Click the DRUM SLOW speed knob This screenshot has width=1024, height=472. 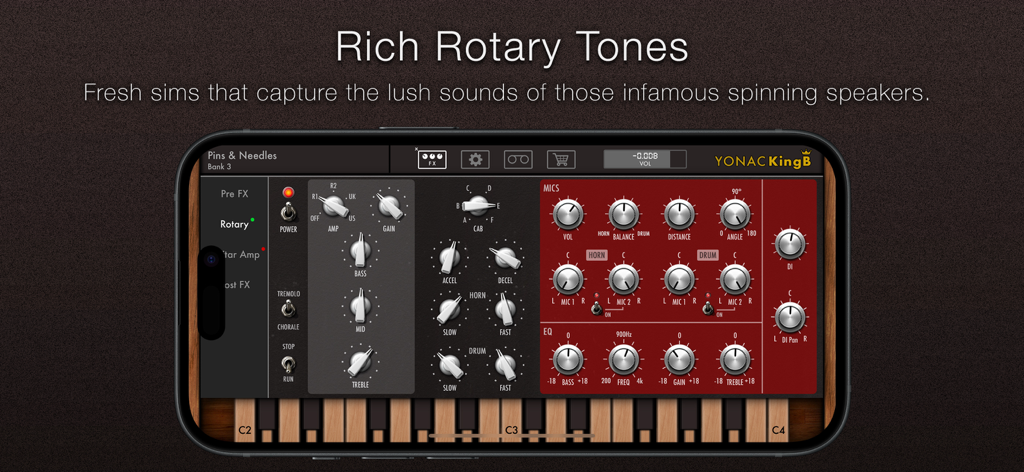(x=450, y=365)
